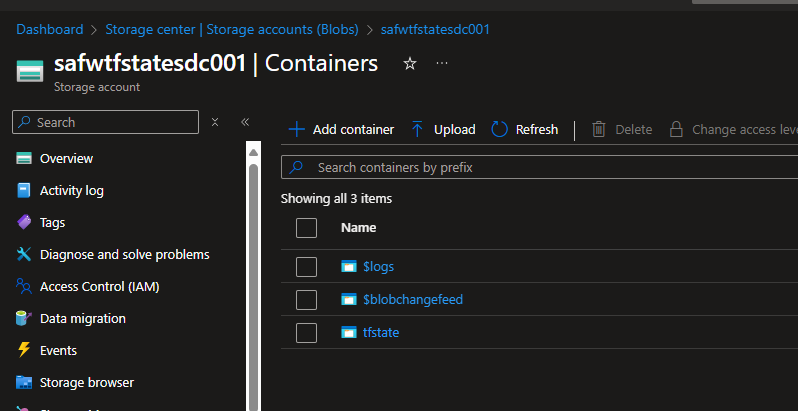Focus the Search containers by prefix field

pos(540,167)
